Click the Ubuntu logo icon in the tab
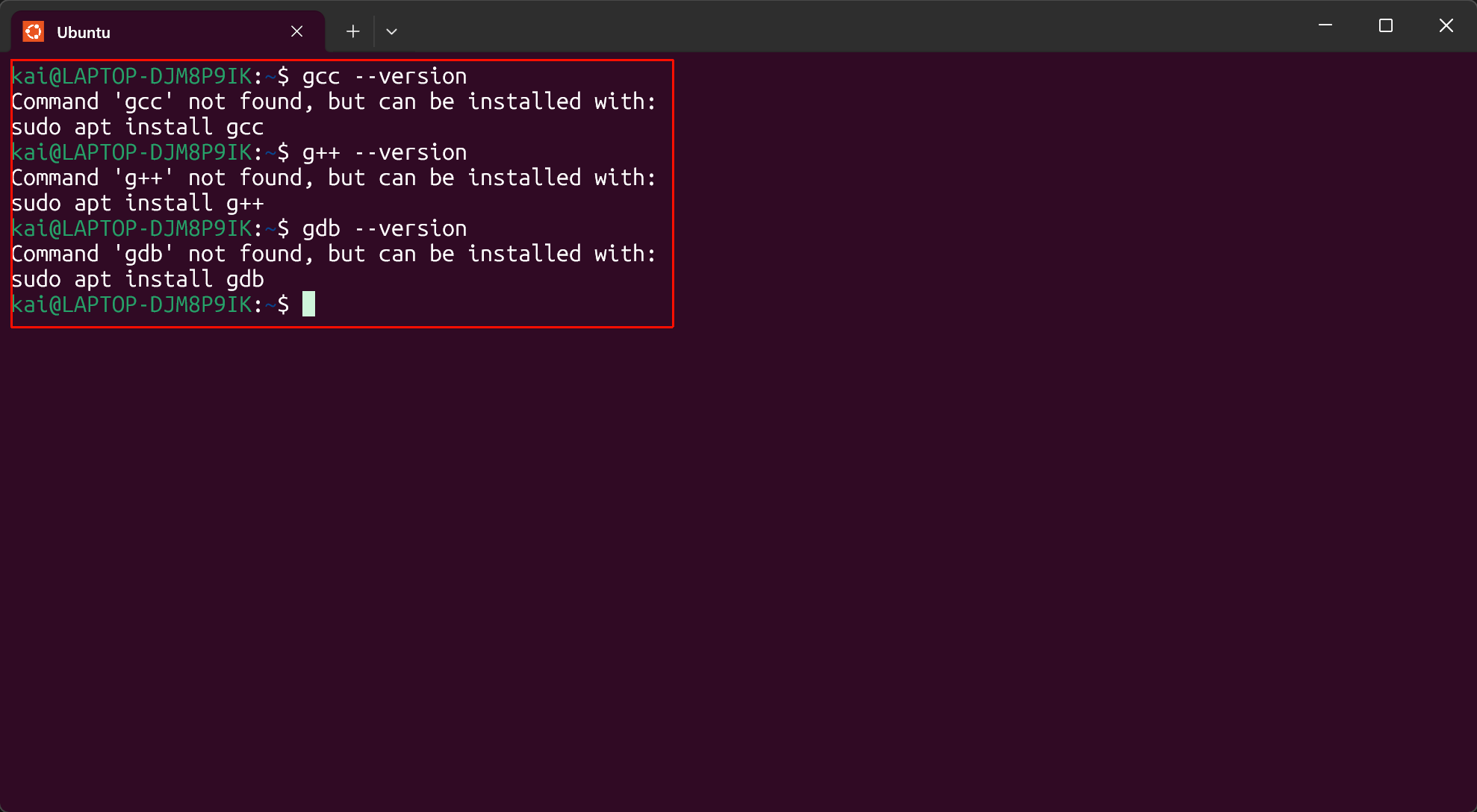Viewport: 1477px width, 812px height. coord(34,32)
